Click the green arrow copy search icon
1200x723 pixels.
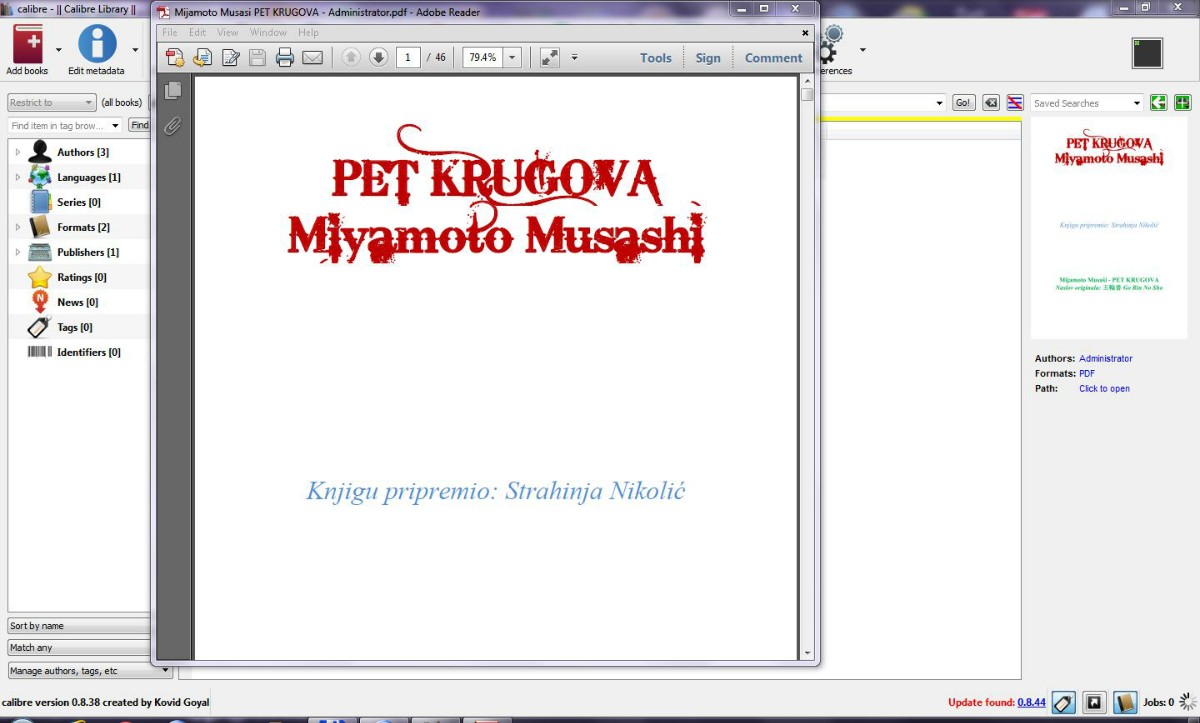[1158, 102]
